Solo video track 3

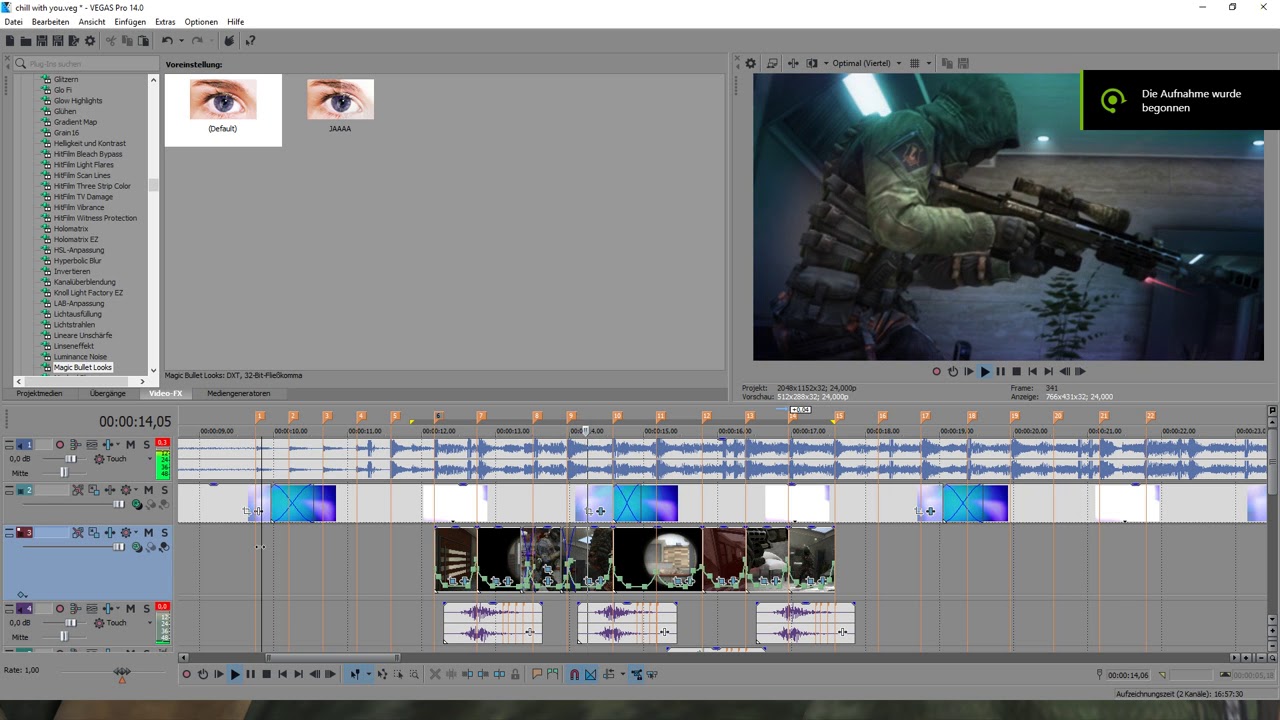[165, 532]
